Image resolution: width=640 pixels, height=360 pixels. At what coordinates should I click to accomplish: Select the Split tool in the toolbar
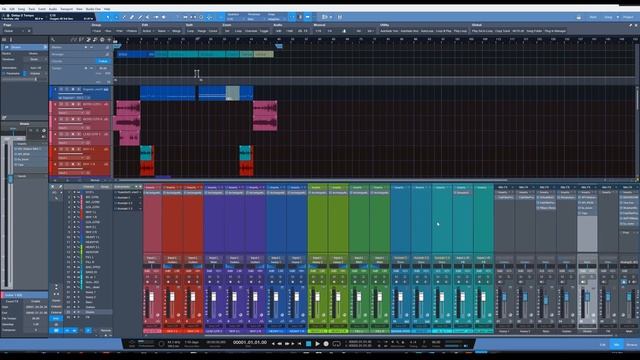[124, 17]
